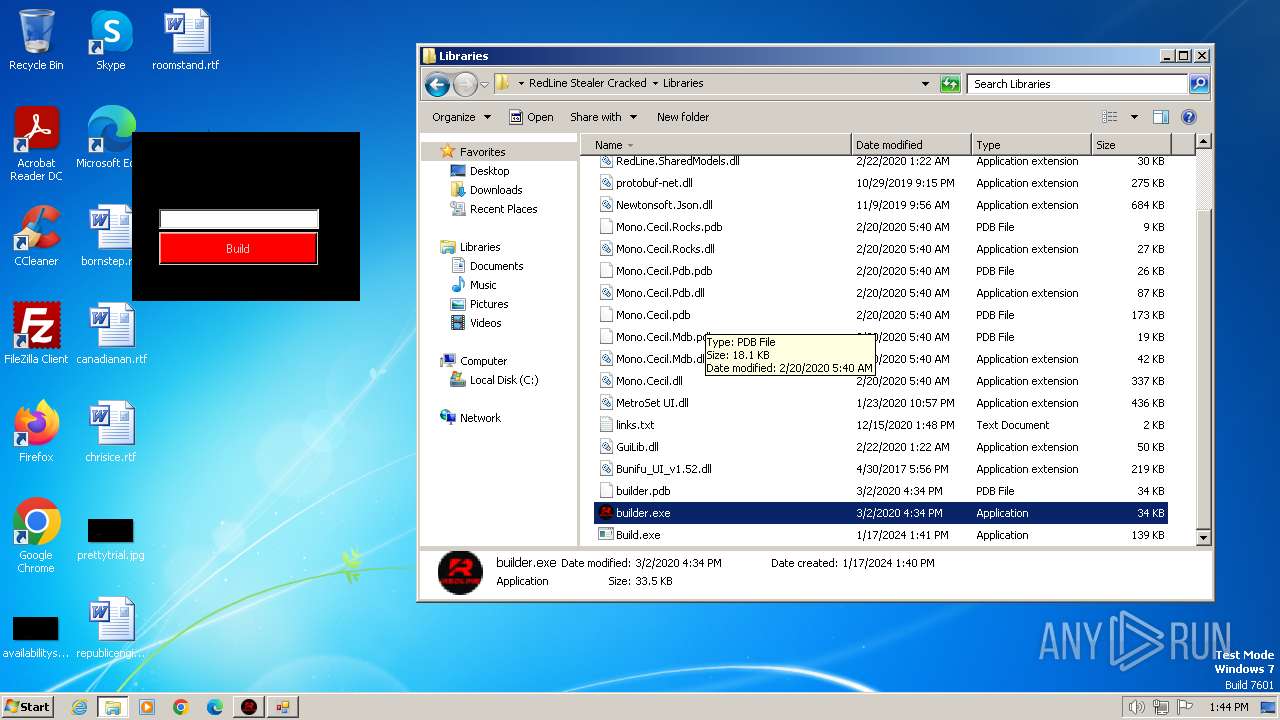Open Internet Explorer from the taskbar
Viewport: 1280px width, 720px height.
(79, 707)
